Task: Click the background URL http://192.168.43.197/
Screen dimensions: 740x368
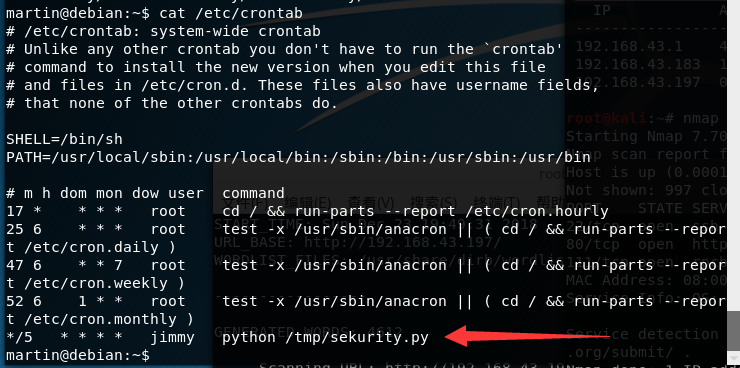Action: click(403, 243)
